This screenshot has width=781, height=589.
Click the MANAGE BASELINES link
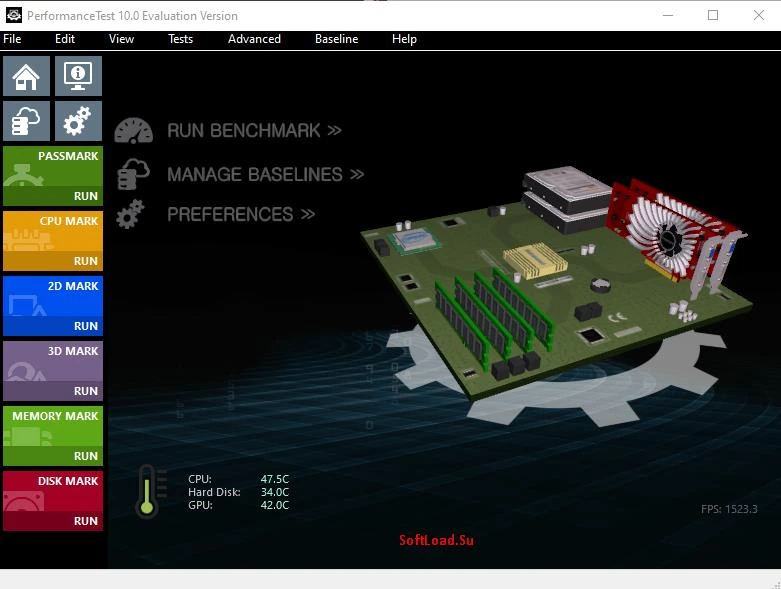pos(265,175)
